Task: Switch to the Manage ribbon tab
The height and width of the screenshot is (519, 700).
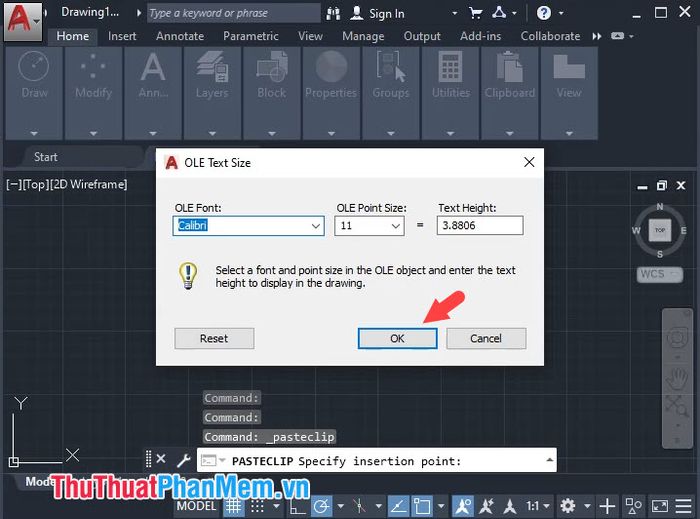Action: pos(363,36)
